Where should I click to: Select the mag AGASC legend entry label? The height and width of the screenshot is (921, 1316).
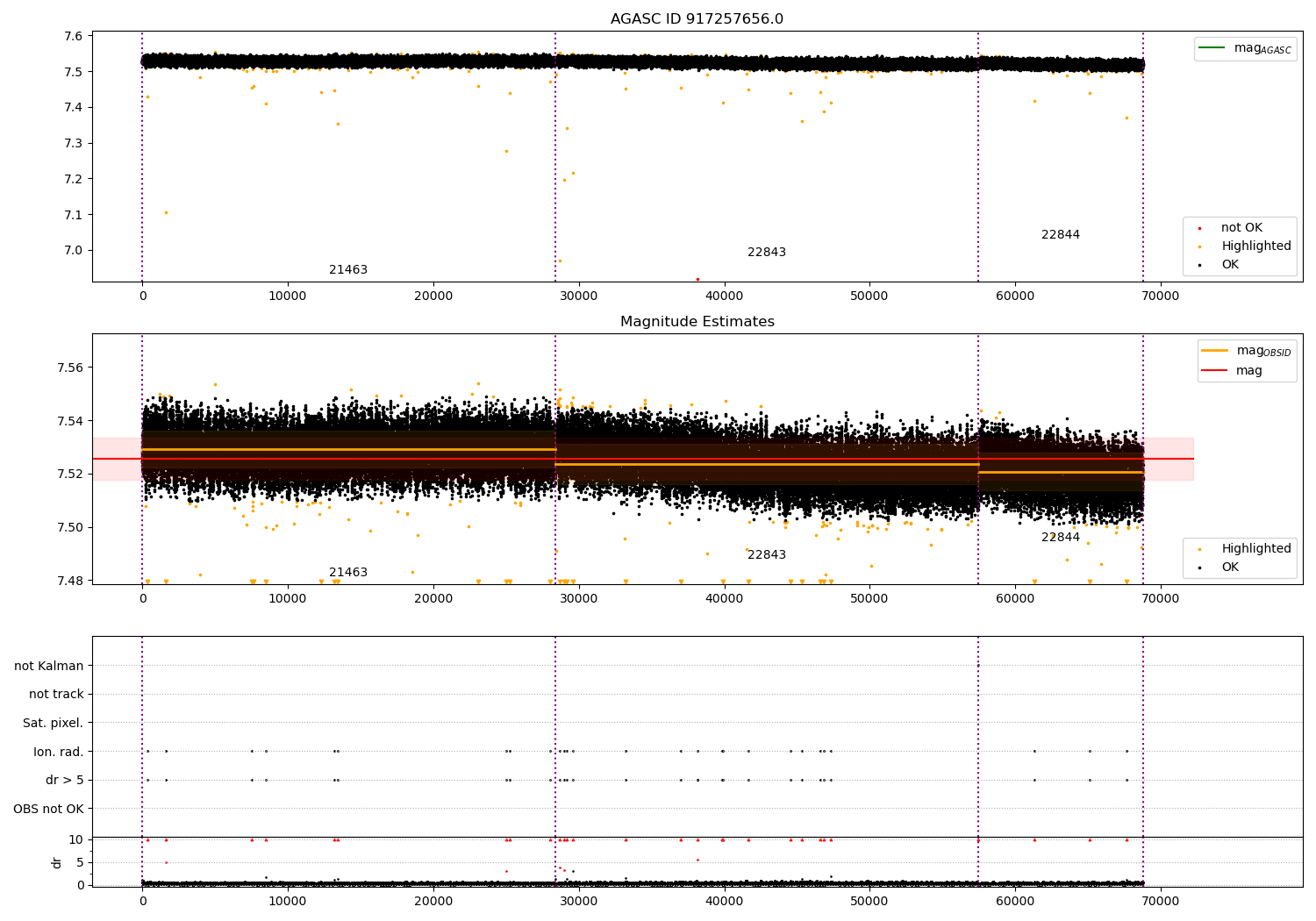1262,48
